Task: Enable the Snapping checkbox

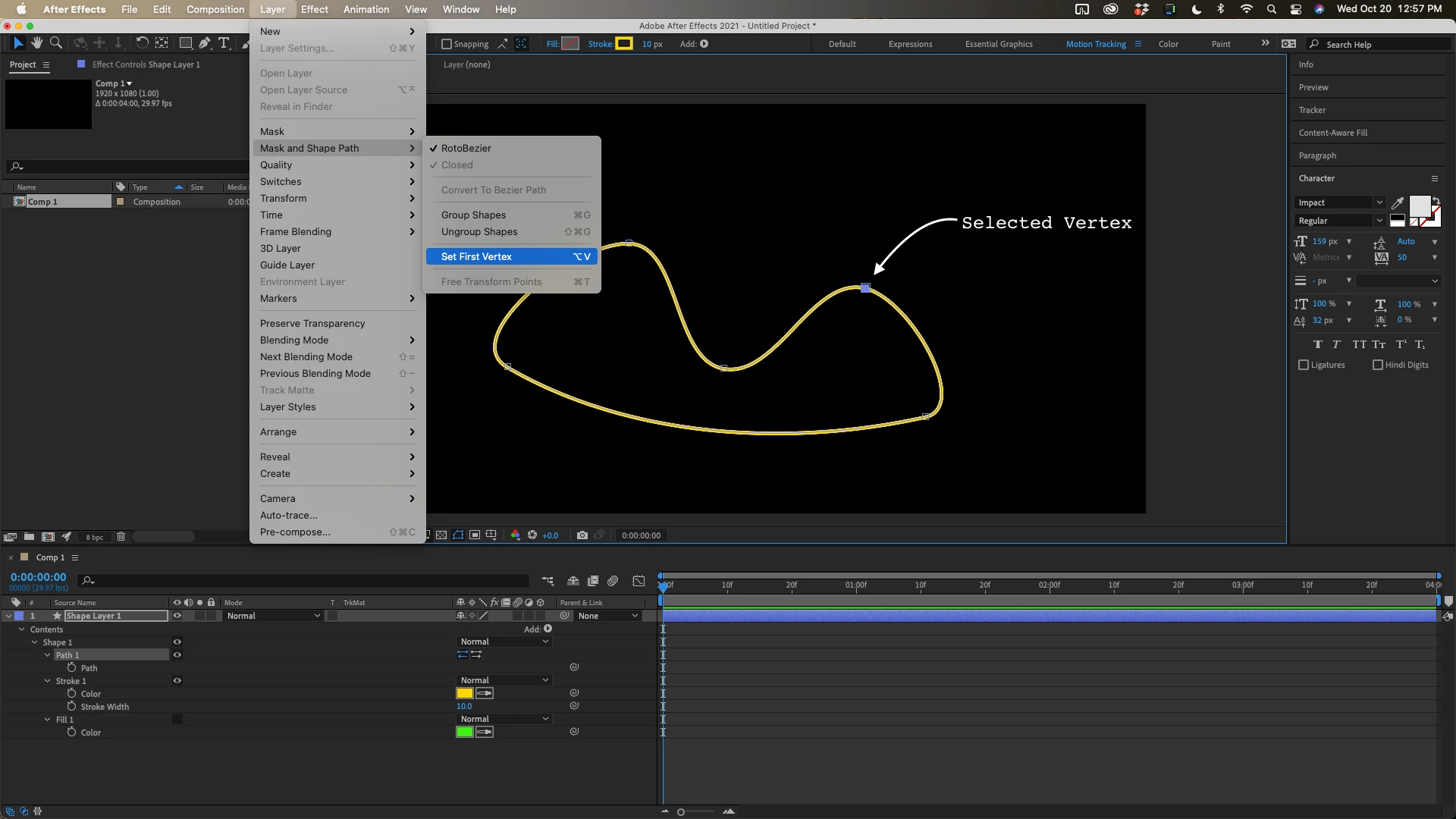Action: point(447,44)
